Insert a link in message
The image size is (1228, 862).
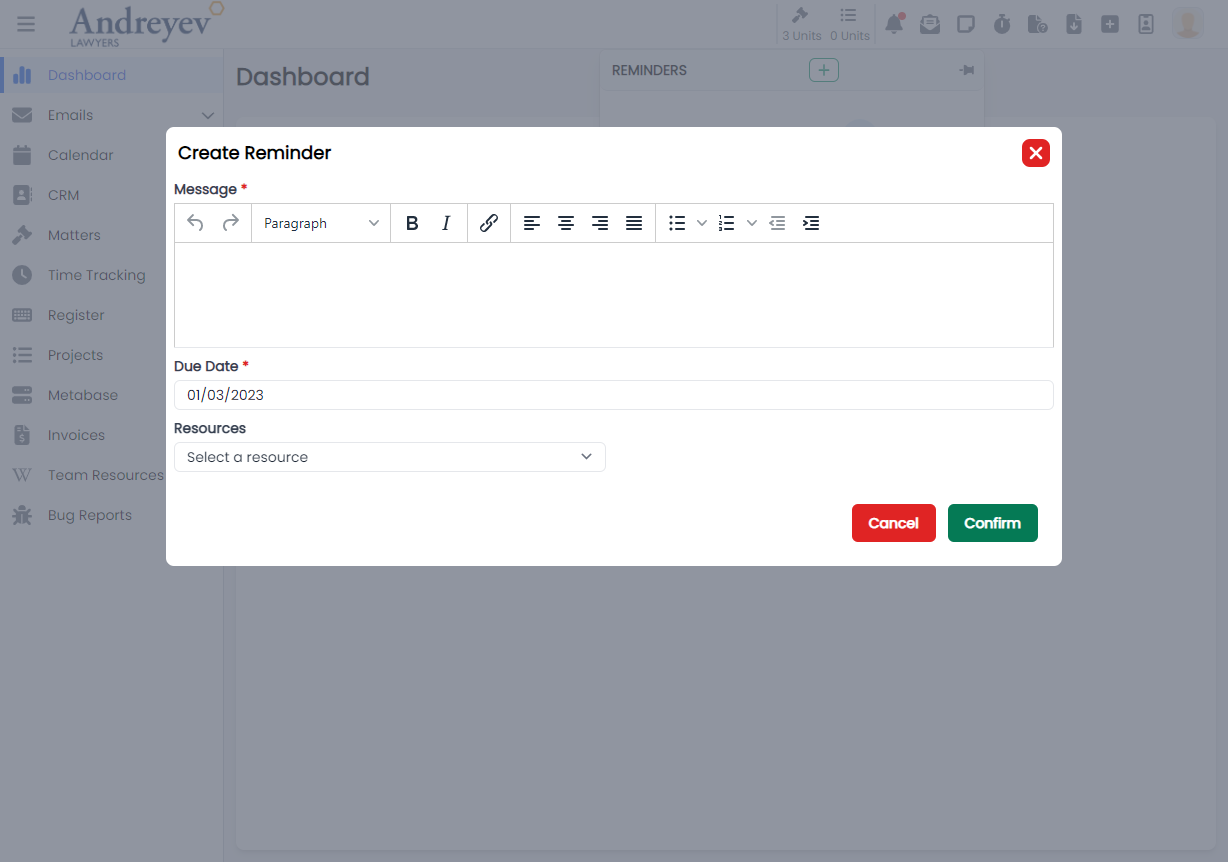click(x=489, y=224)
